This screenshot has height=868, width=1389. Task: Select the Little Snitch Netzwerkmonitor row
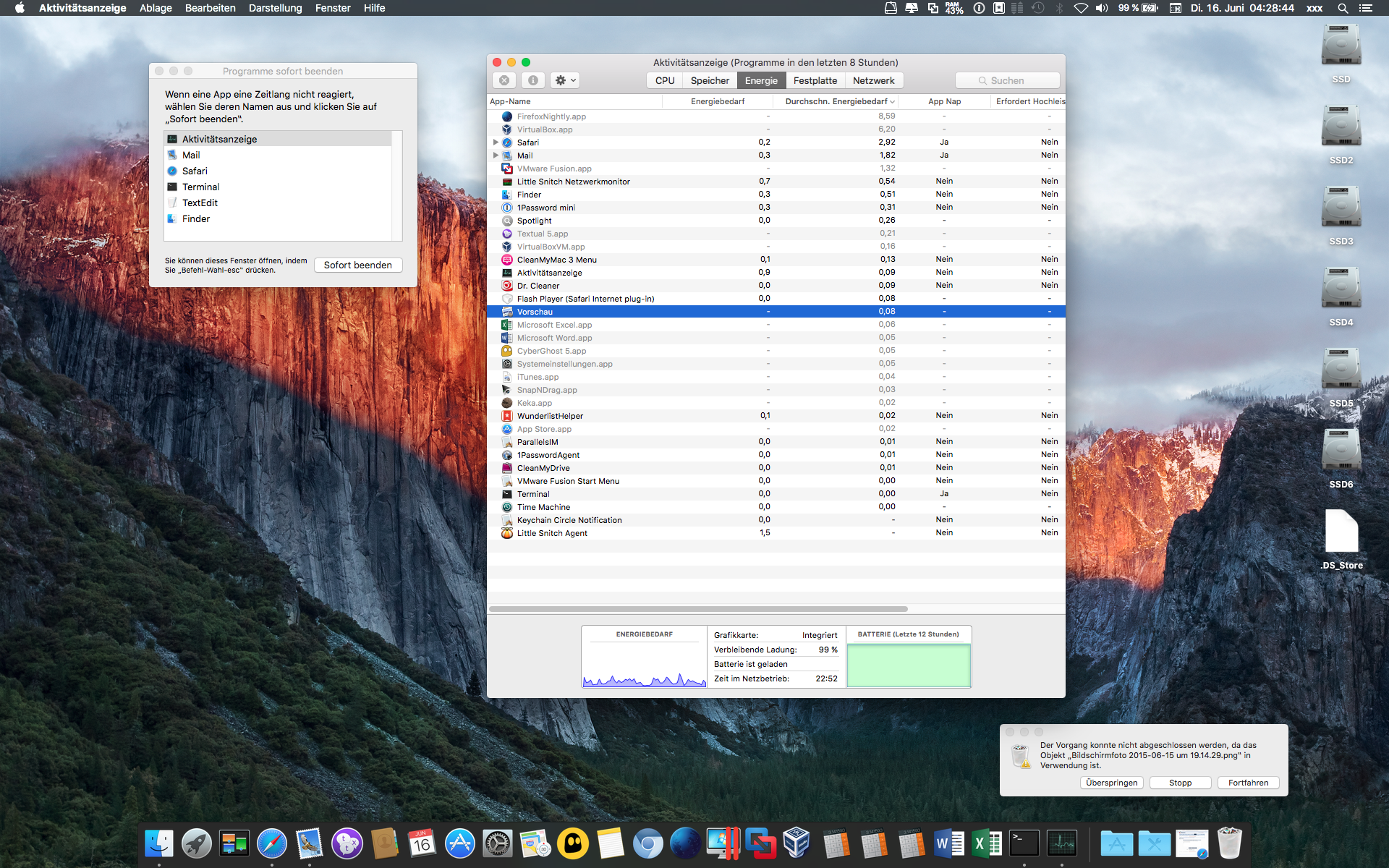click(x=776, y=182)
